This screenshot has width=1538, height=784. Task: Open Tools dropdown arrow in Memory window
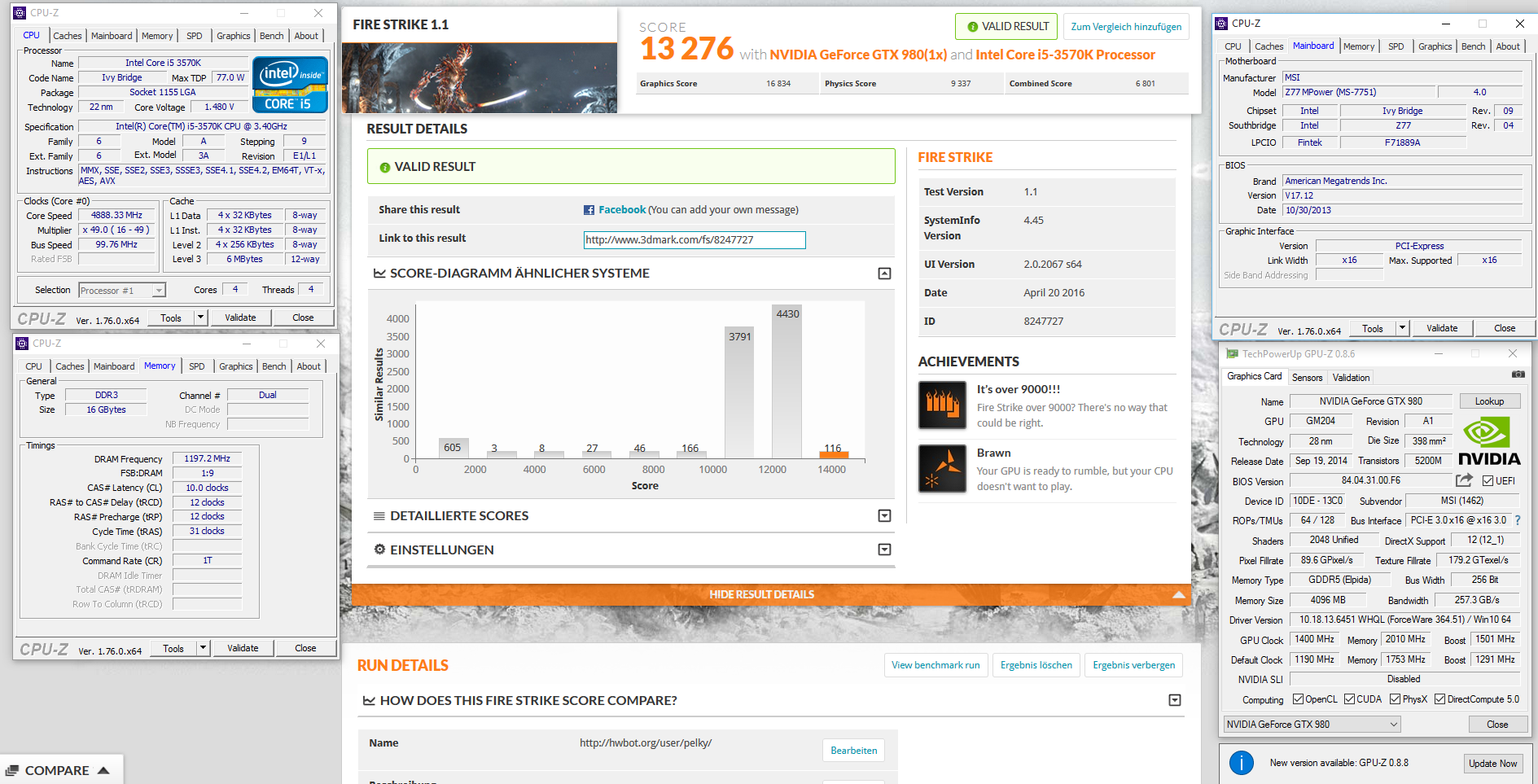[x=204, y=648]
